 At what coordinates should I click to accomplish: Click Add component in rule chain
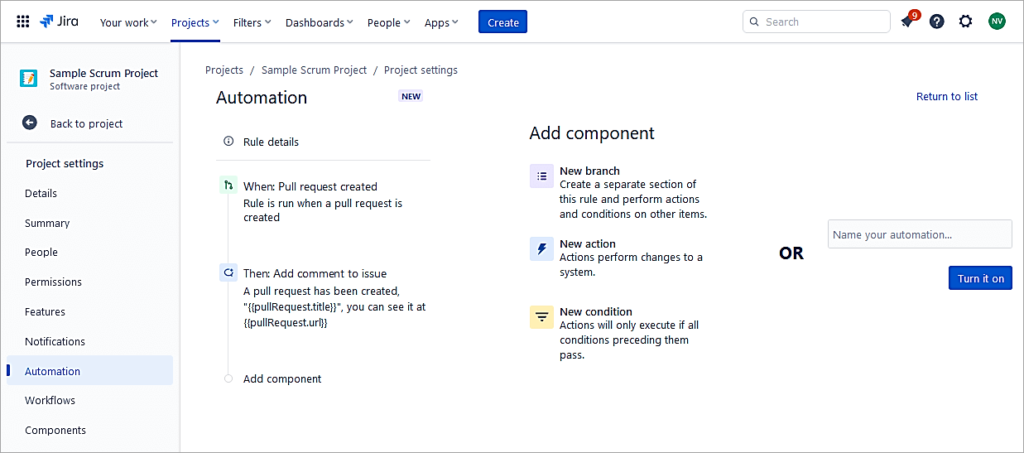tap(282, 379)
